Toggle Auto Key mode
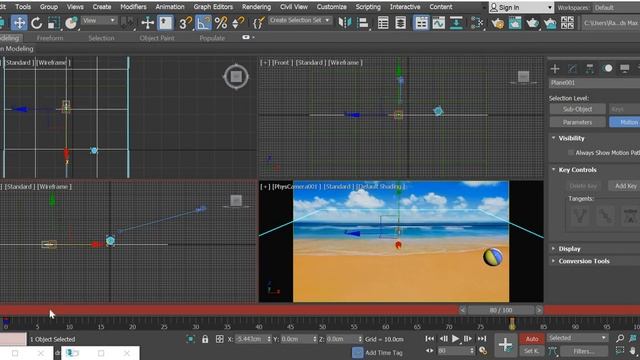The height and width of the screenshot is (360, 640). pos(532,339)
